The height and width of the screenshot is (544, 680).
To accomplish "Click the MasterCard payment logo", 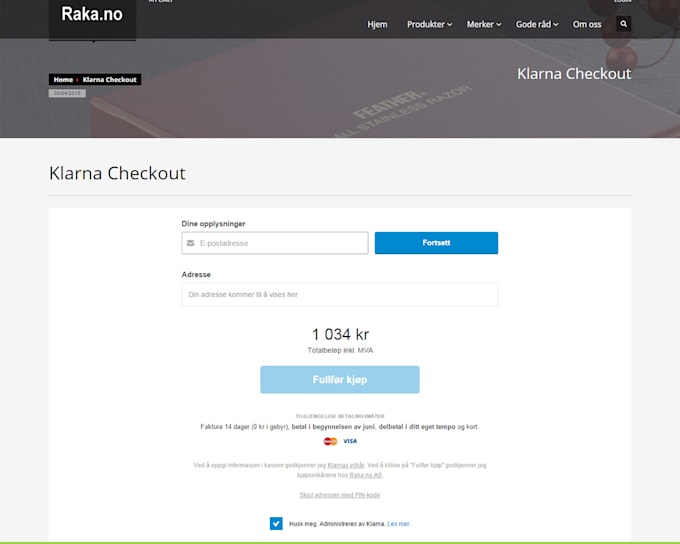I will coord(330,441).
